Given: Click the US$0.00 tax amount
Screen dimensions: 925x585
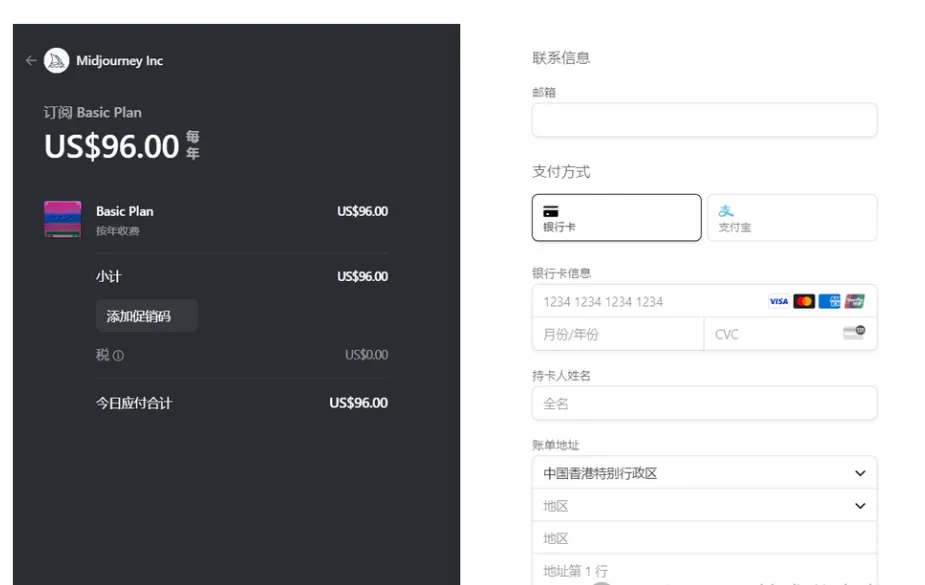Looking at the screenshot, I should (366, 354).
